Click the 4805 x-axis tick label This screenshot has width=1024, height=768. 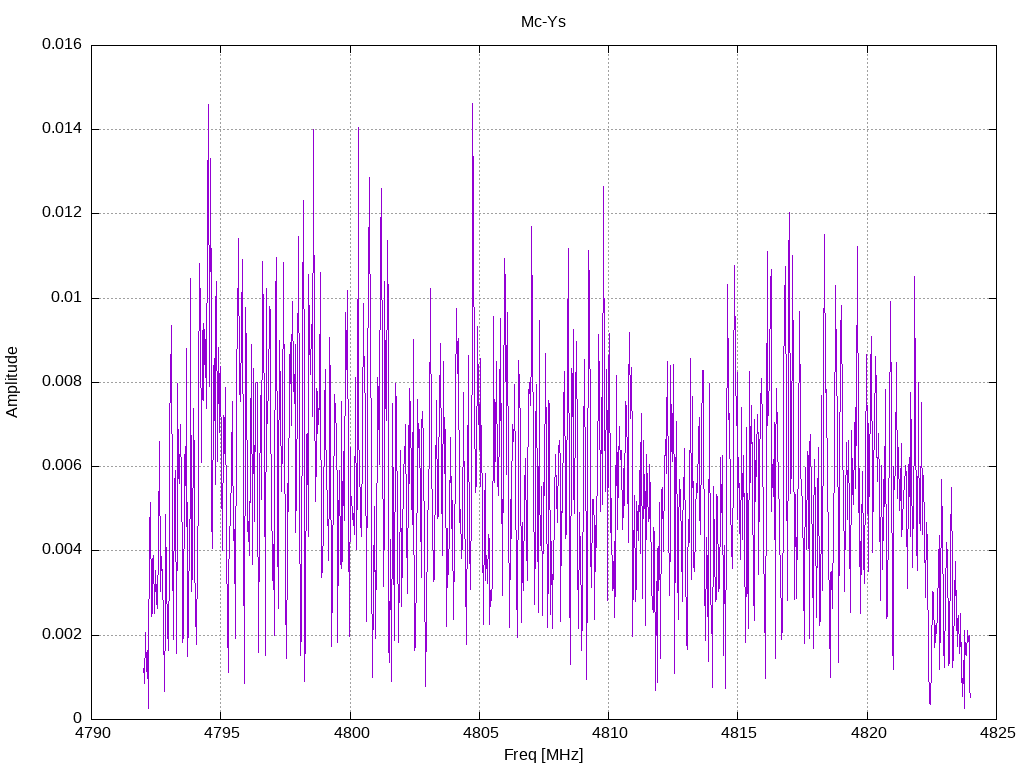pos(480,733)
